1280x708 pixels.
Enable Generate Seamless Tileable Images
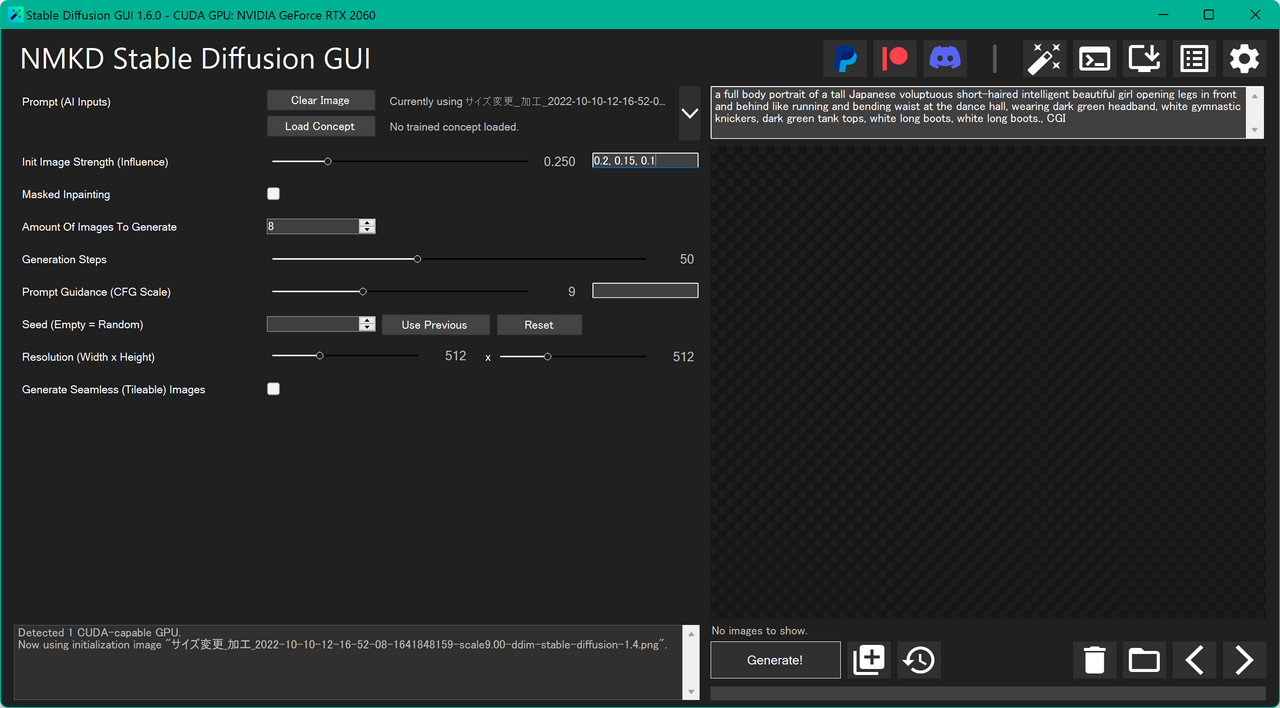click(x=273, y=388)
